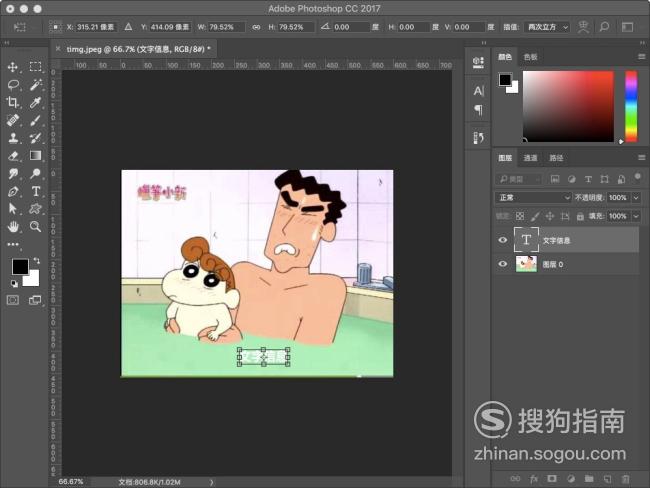This screenshot has width=650, height=488.
Task: Switch to the 色板 swatches tab
Action: coord(530,57)
